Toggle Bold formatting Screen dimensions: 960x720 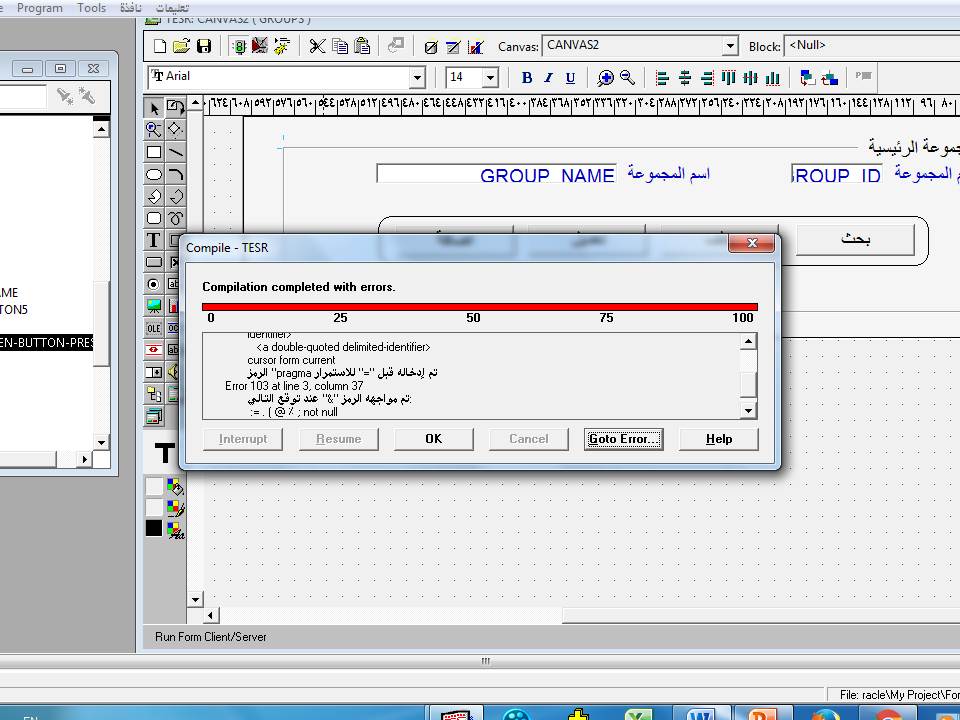[x=527, y=78]
